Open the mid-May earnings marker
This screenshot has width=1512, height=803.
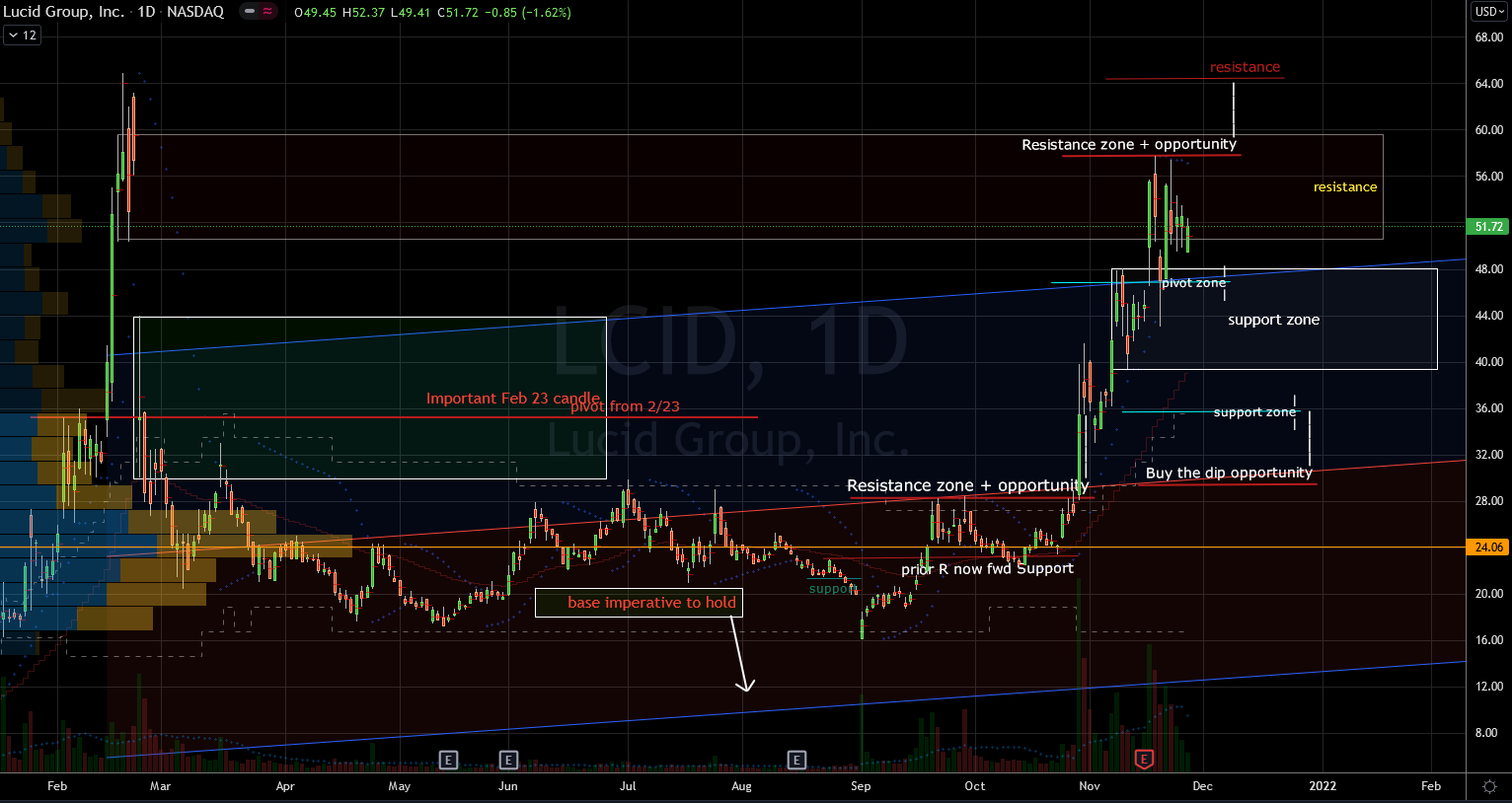[x=448, y=759]
